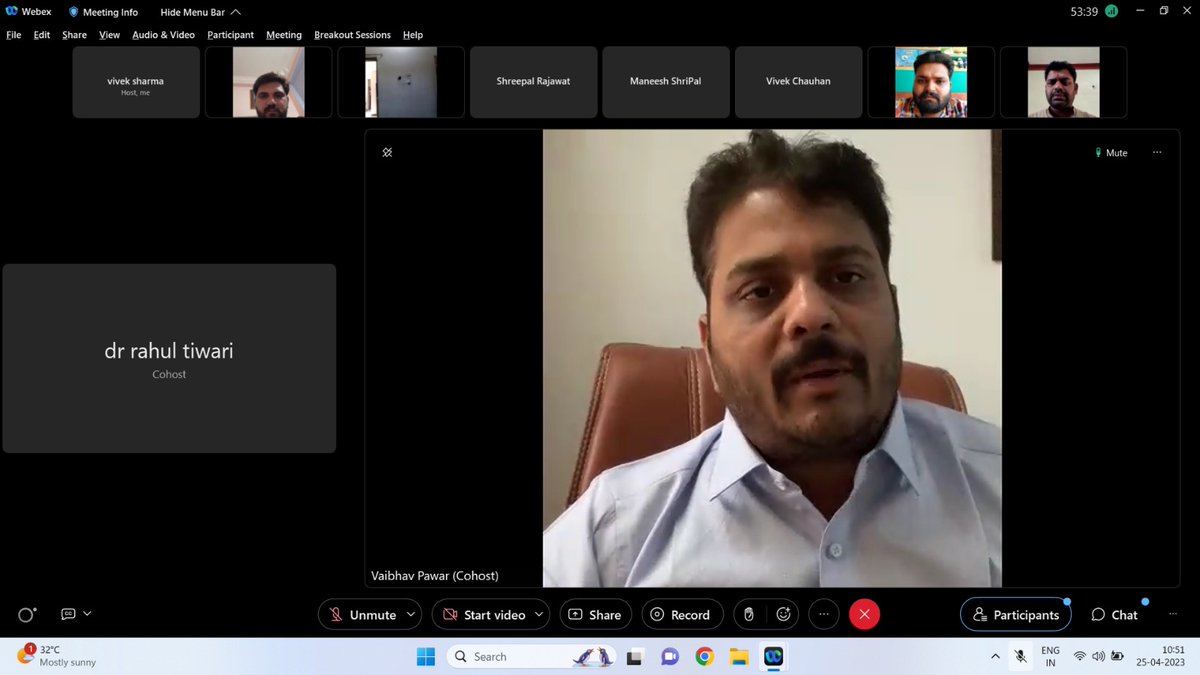Raise hand using the hand icon
The width and height of the screenshot is (1200, 675).
pyautogui.click(x=749, y=615)
